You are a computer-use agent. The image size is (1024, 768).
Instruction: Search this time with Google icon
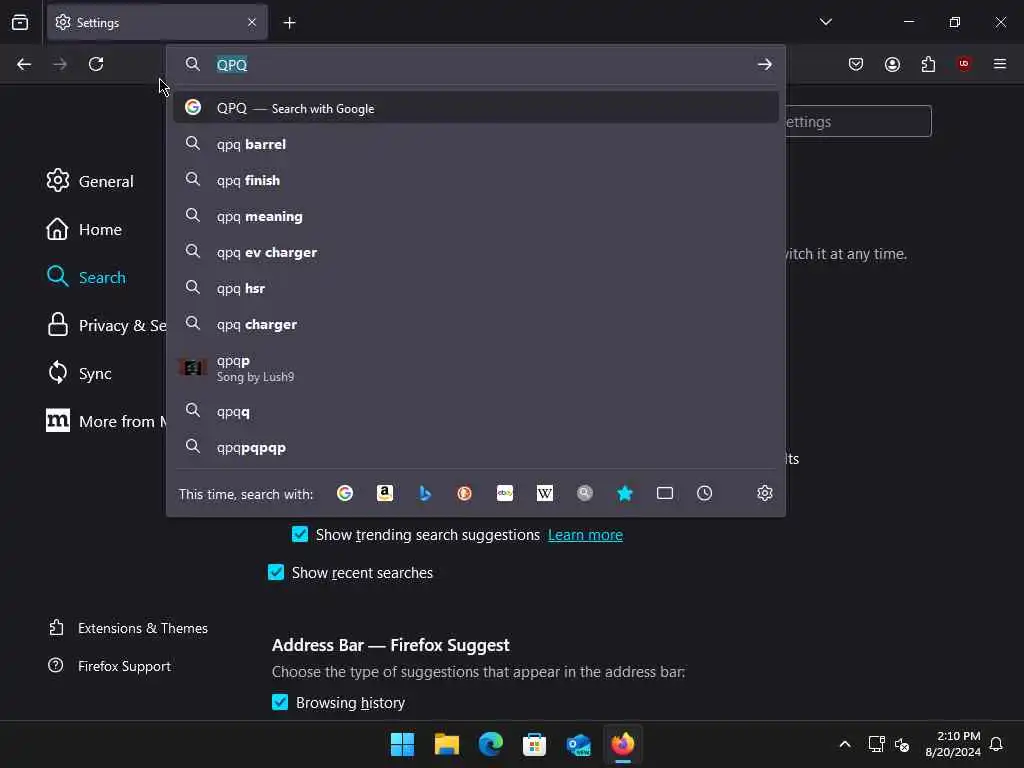(x=345, y=493)
